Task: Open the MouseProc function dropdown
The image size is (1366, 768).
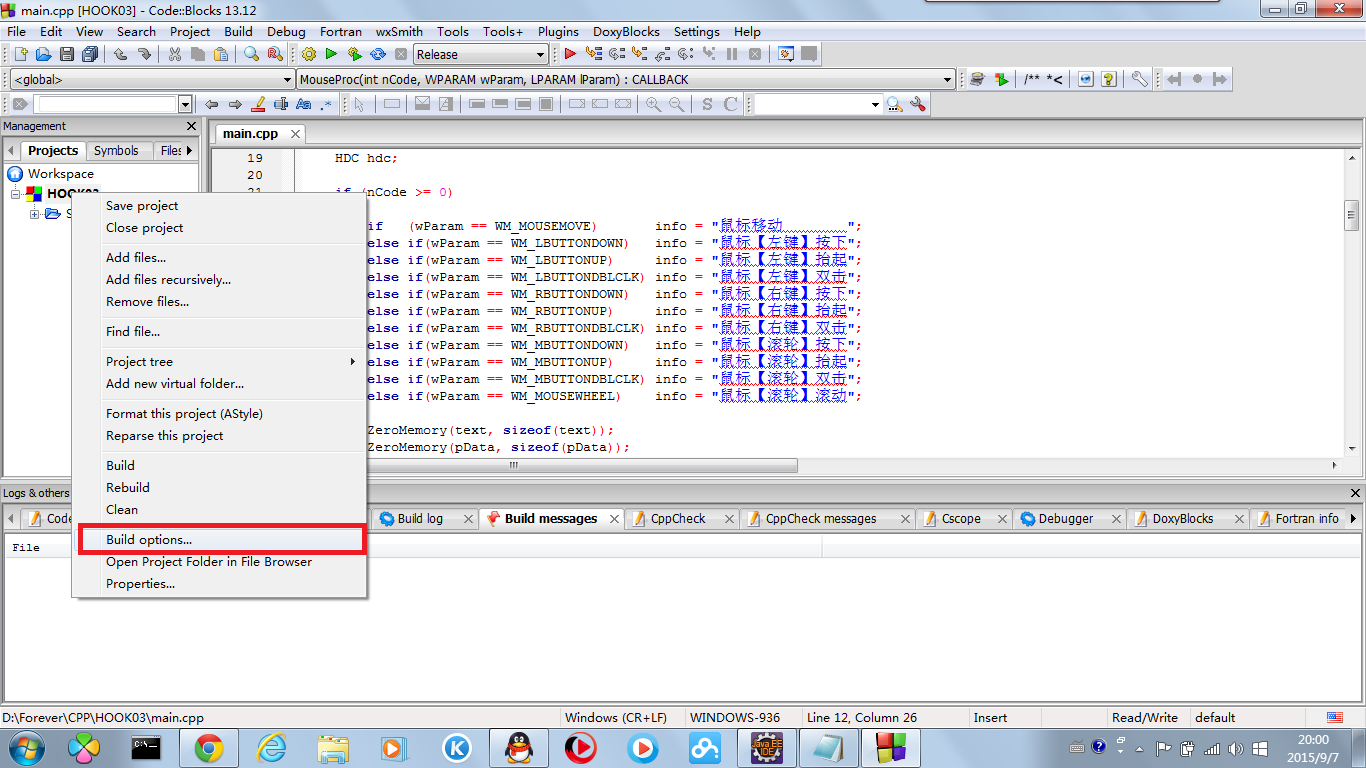Action: [x=948, y=79]
